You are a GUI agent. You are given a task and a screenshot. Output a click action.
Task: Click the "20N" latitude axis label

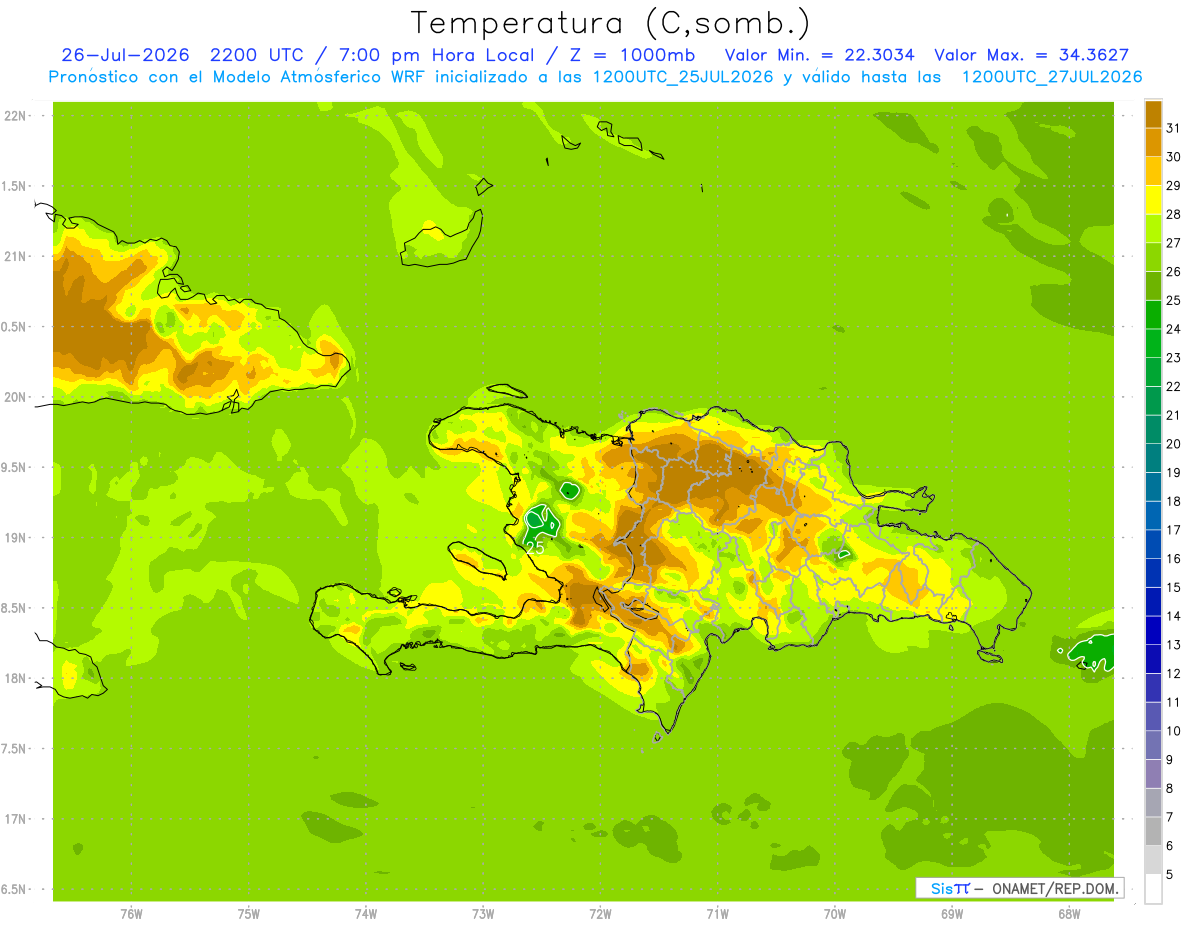(15, 397)
